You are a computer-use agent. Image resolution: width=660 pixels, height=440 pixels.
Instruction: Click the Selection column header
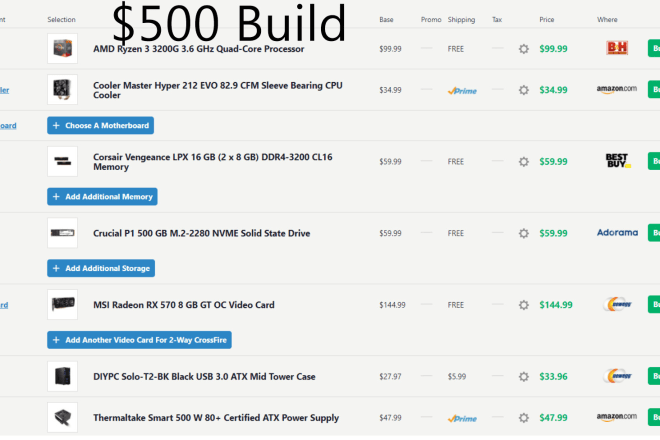click(x=61, y=19)
